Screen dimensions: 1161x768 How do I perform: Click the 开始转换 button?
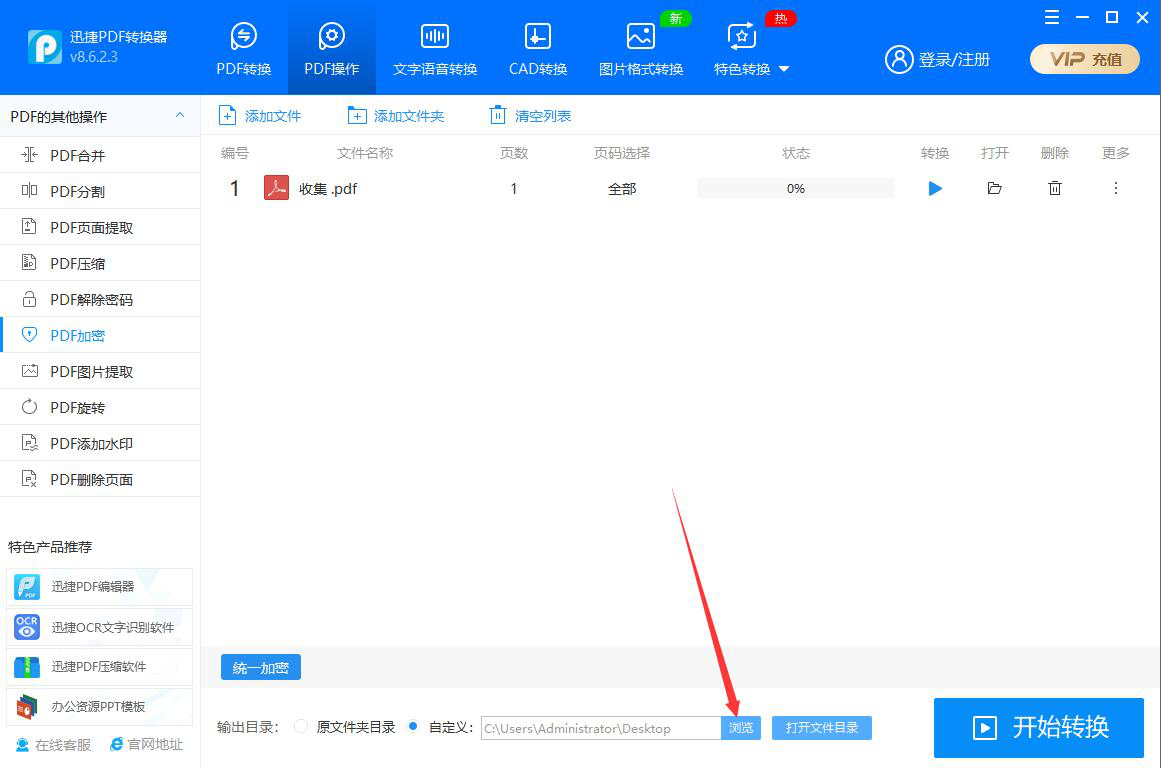pos(1038,727)
